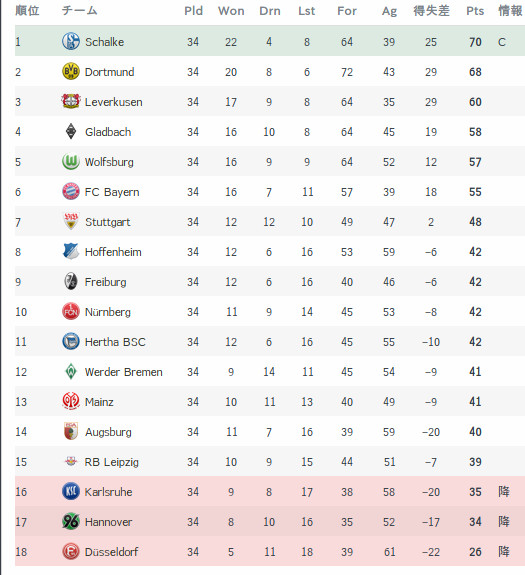The height and width of the screenshot is (575, 525).
Task: Open the Hoffenheim team name link
Action: (113, 252)
